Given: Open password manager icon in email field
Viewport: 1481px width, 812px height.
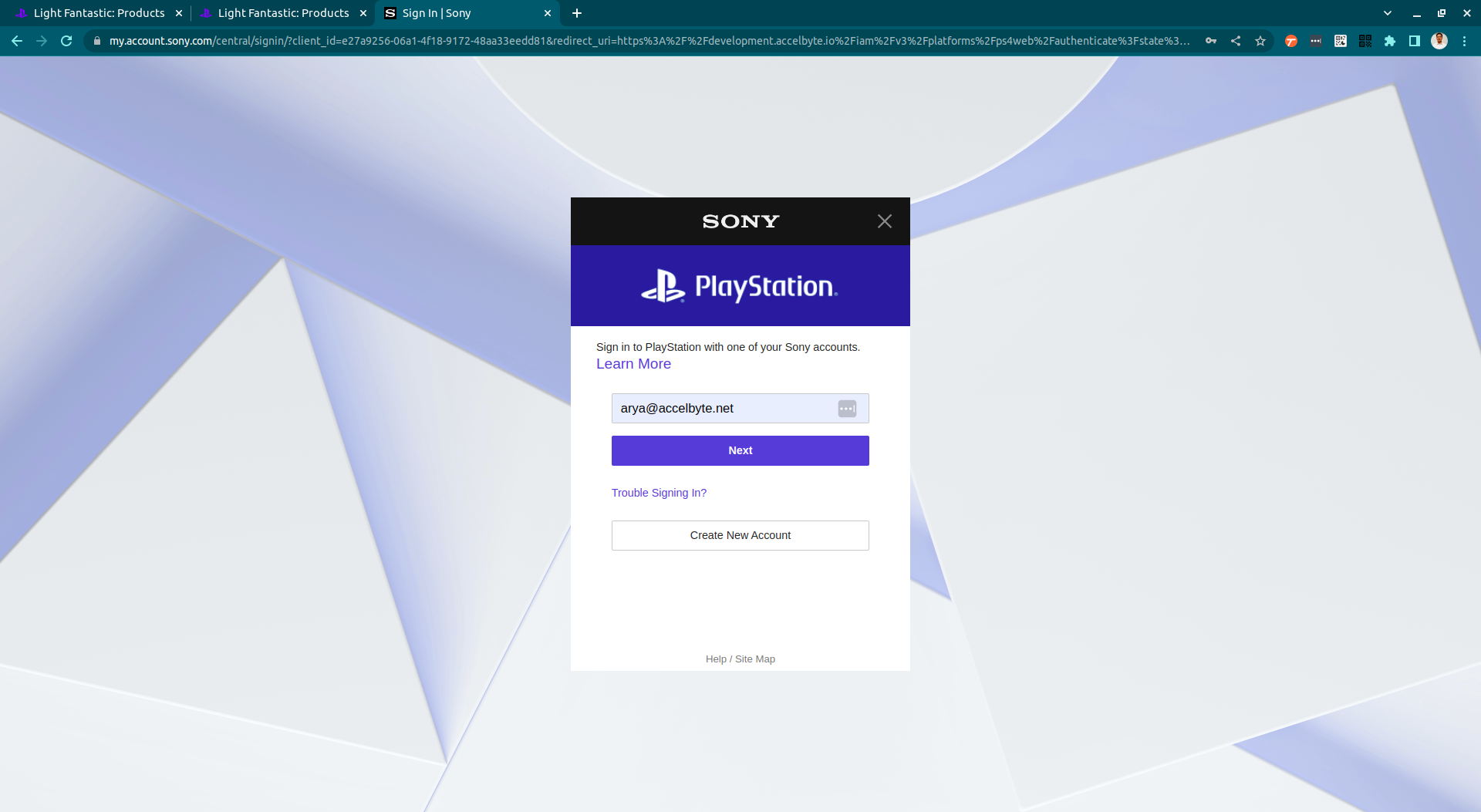Looking at the screenshot, I should [x=847, y=409].
